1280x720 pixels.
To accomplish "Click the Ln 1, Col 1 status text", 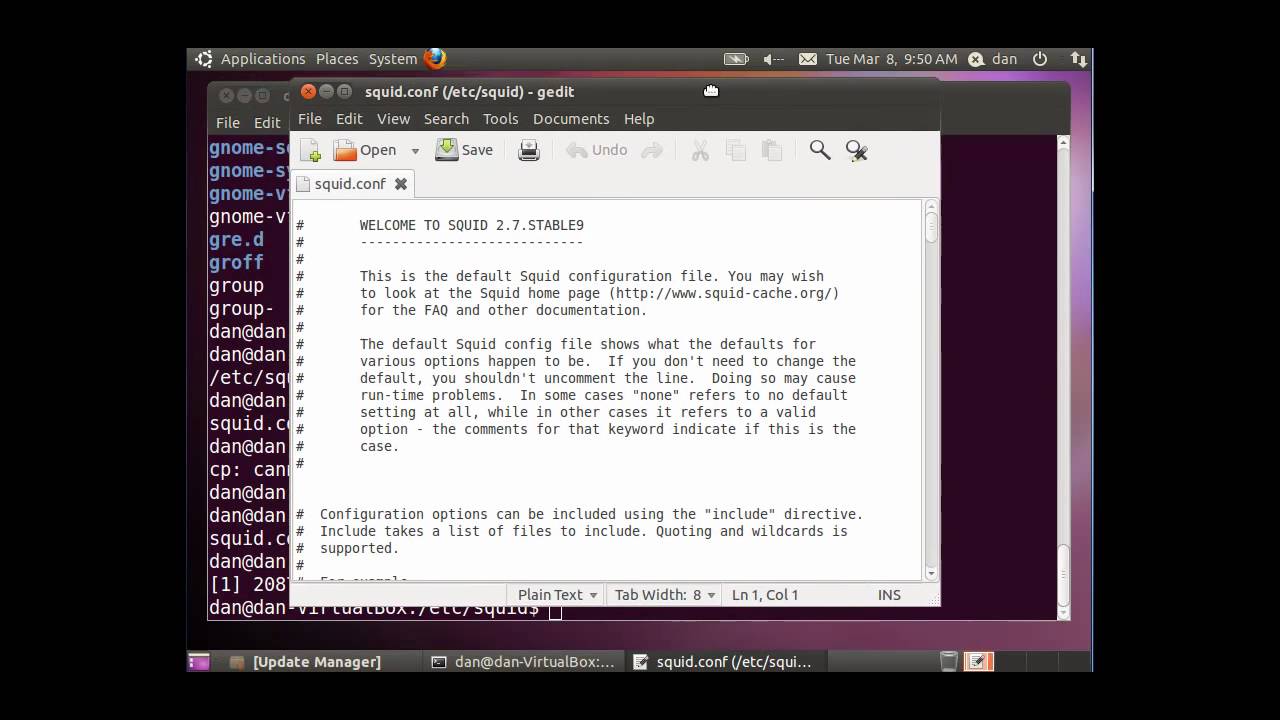I will click(x=765, y=594).
